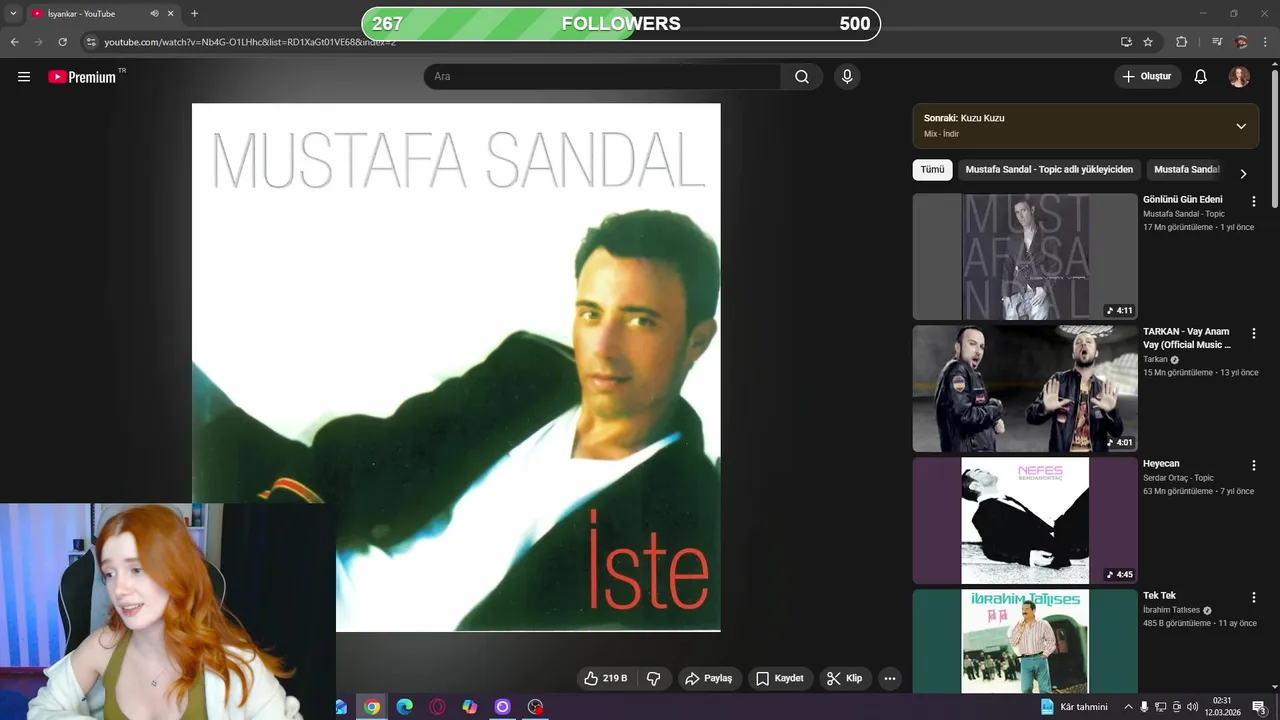Open the Kâr tahmini taskbar widget
1280x720 pixels.
point(1074,707)
